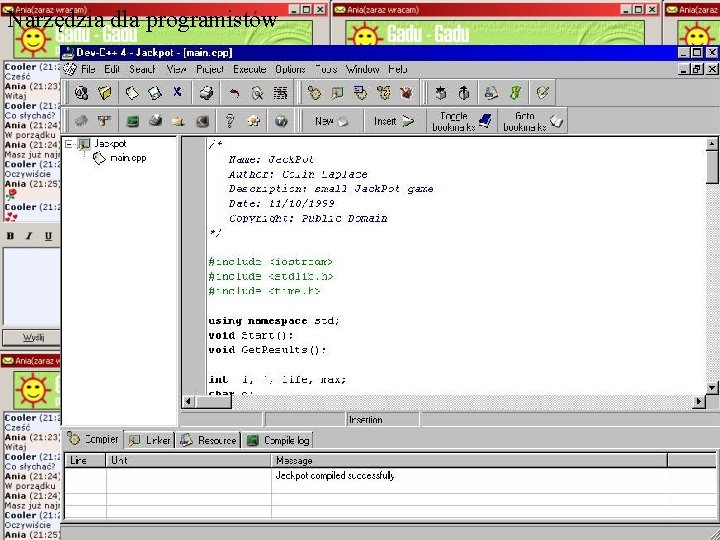Screen dimensions: 720x540
Task: Open the New dropdown button in toolbar
Action: point(332,121)
